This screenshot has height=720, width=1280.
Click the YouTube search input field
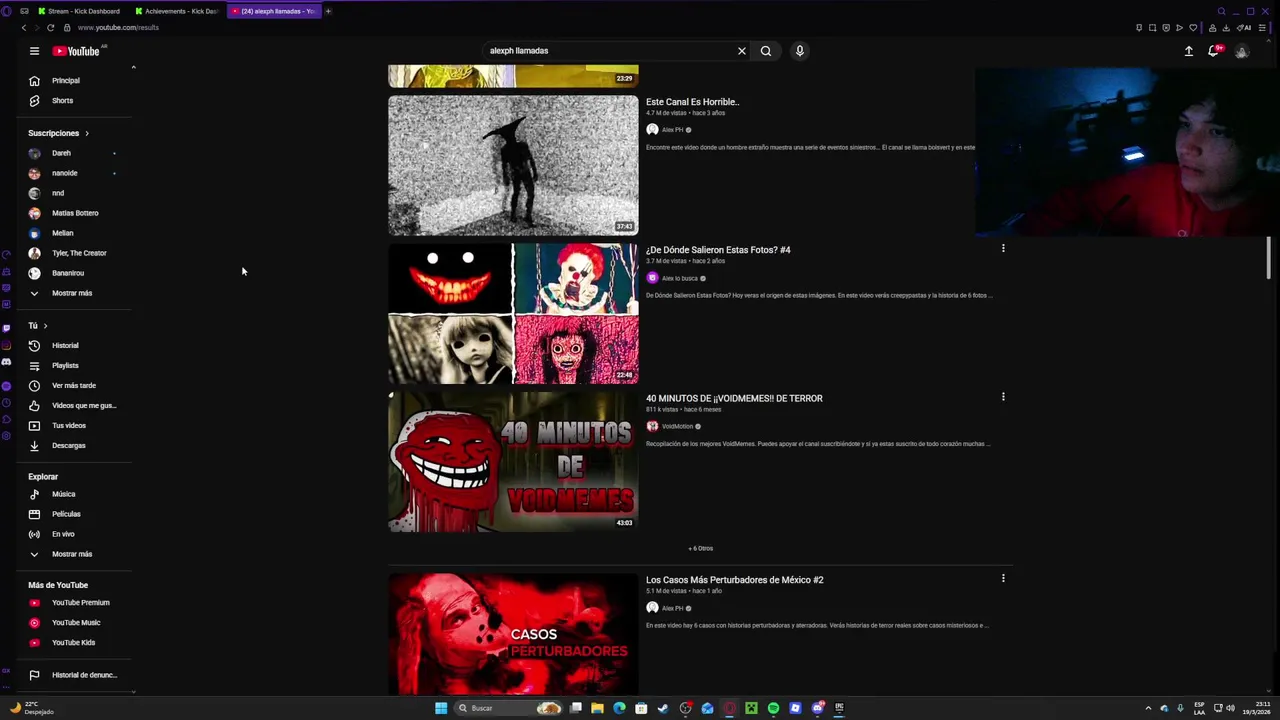(x=608, y=51)
